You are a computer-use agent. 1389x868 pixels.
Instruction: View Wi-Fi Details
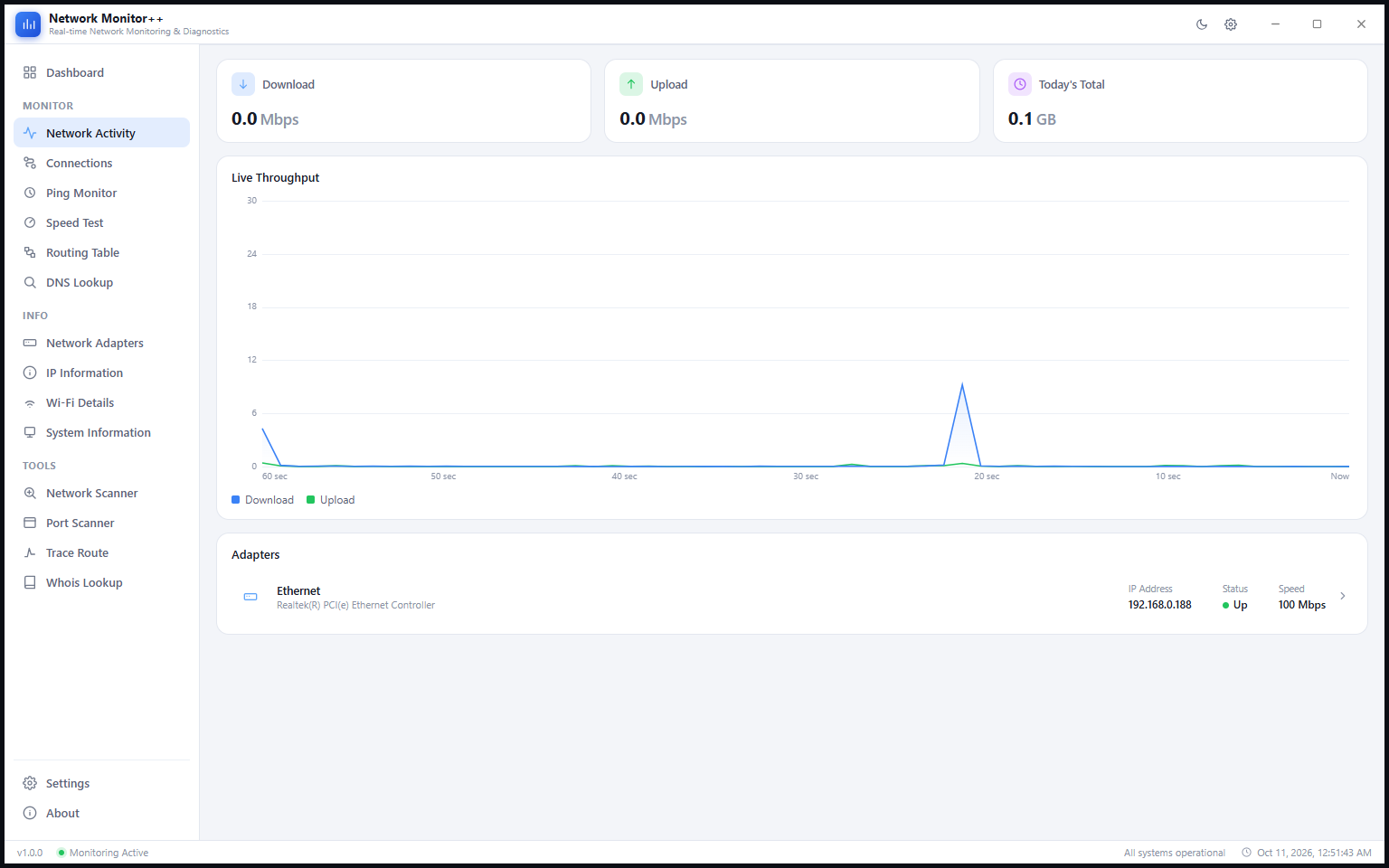coord(101,402)
